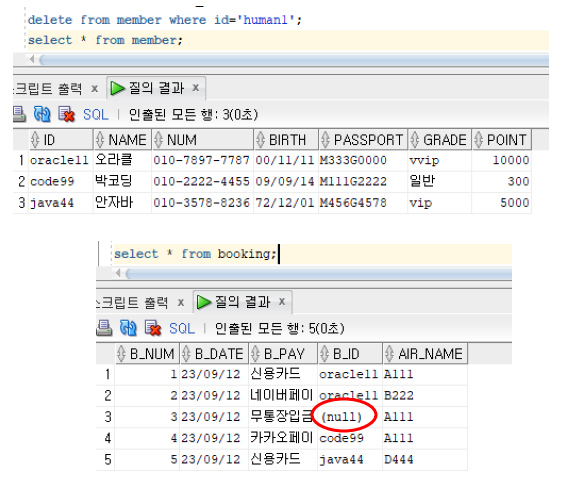Sort by the NAME column header
Viewport: 564px width, 488px height.
point(122,140)
